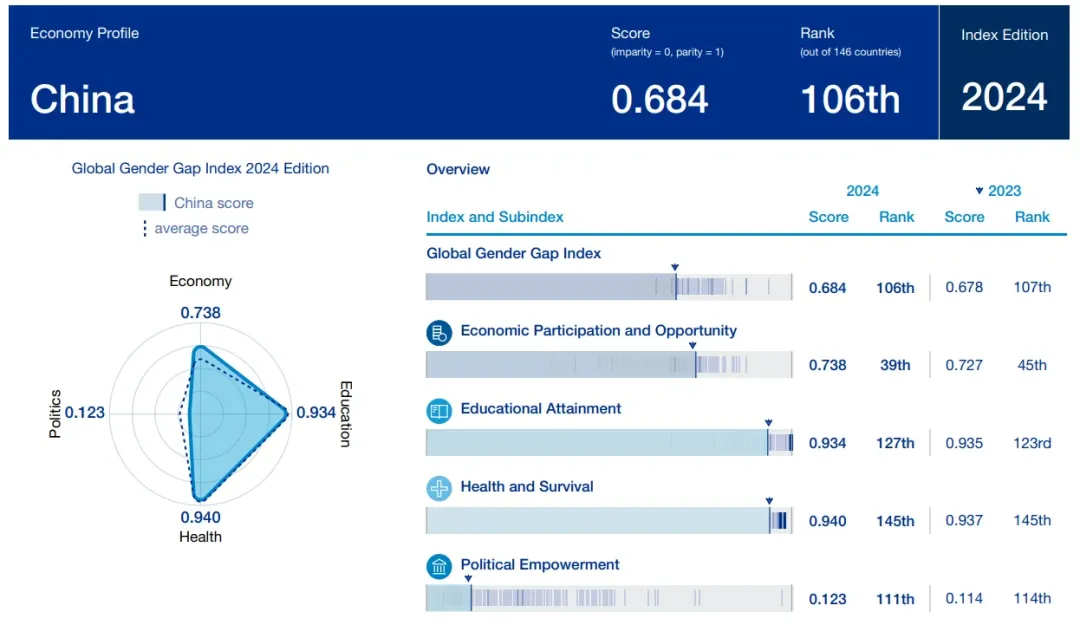Click the Educational Attainment icon
The height and width of the screenshot is (625, 1080).
pyautogui.click(x=439, y=410)
